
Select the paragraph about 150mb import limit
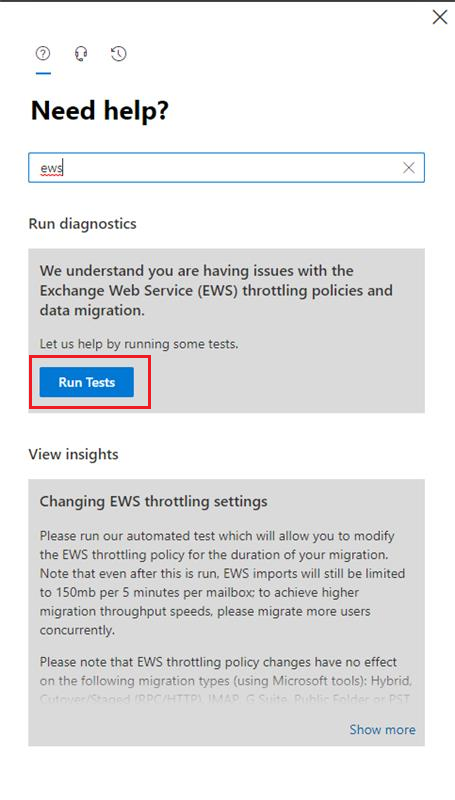click(x=222, y=583)
